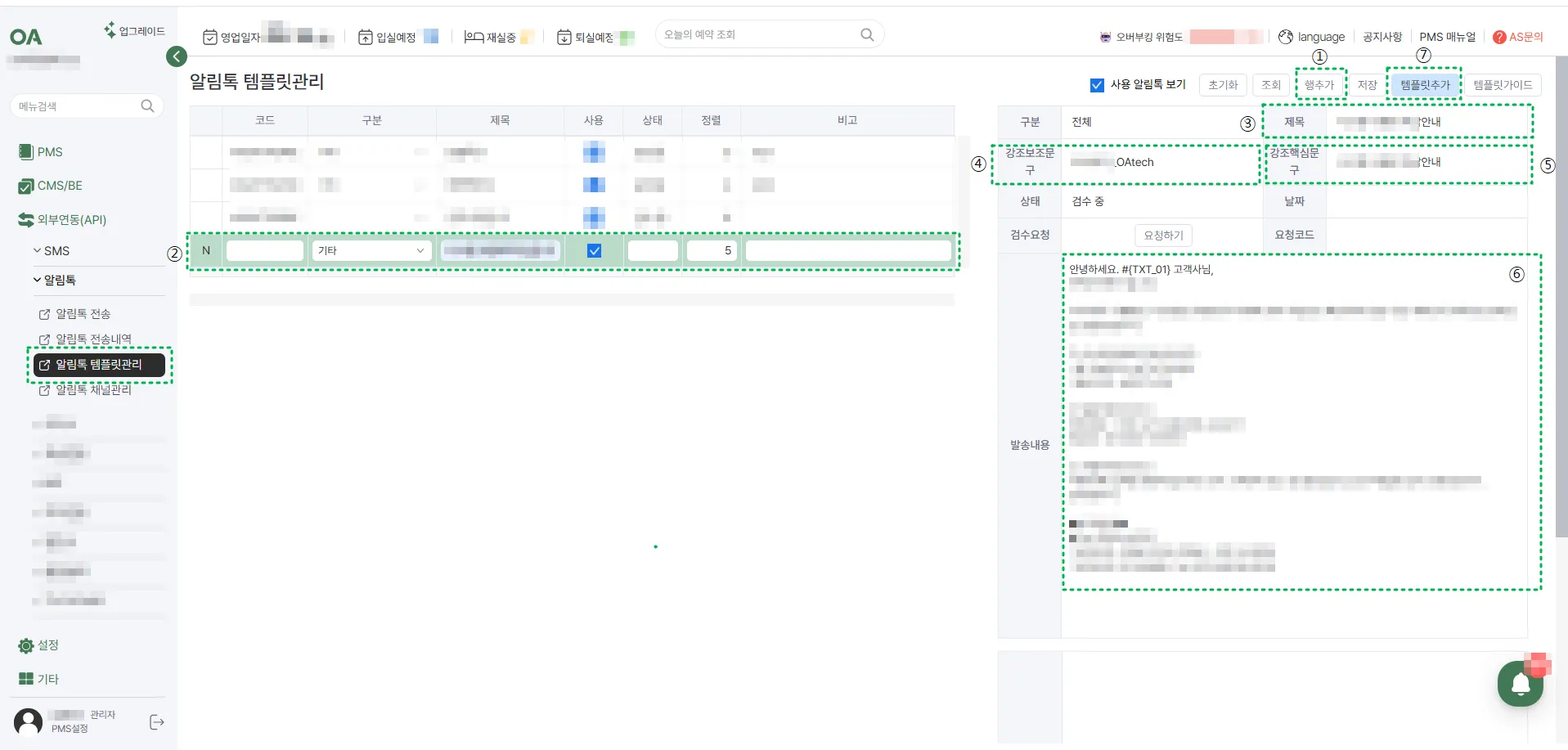The image size is (1568, 750).
Task: Click the 업그레이드 sparkle icon
Action: pos(110,30)
